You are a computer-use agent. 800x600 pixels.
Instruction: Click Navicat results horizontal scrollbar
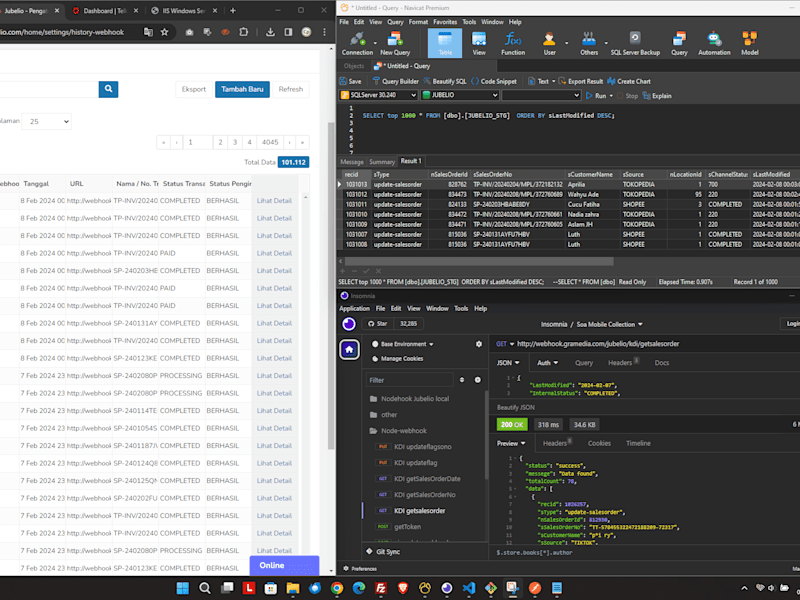479,261
